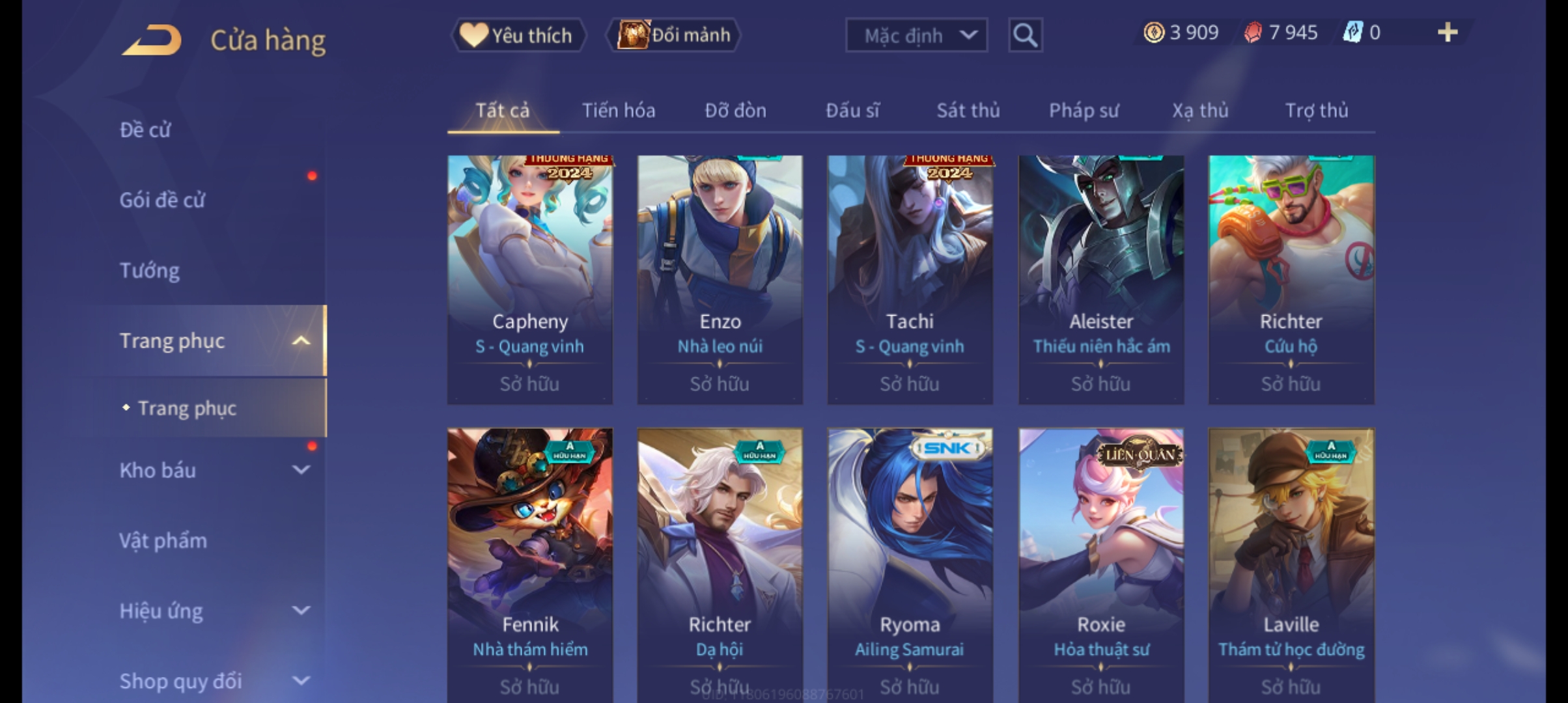Open Đổi mảnh fragment exchange chest

[673, 35]
